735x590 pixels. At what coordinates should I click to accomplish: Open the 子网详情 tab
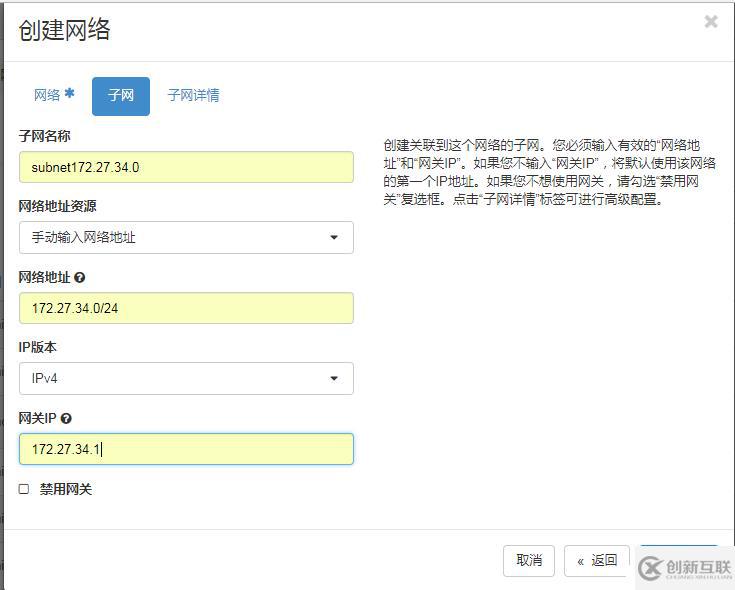tap(194, 96)
